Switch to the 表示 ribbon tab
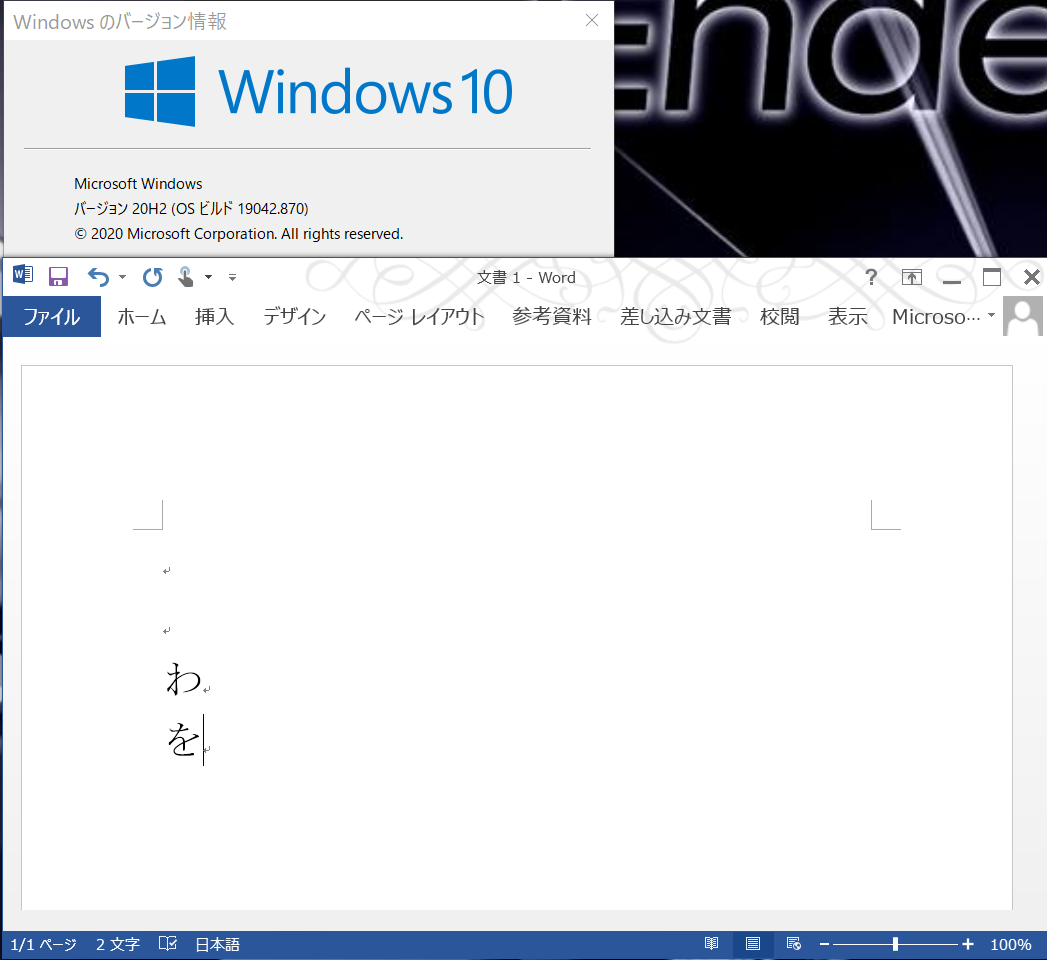Viewport: 1047px width, 960px height. coord(847,316)
